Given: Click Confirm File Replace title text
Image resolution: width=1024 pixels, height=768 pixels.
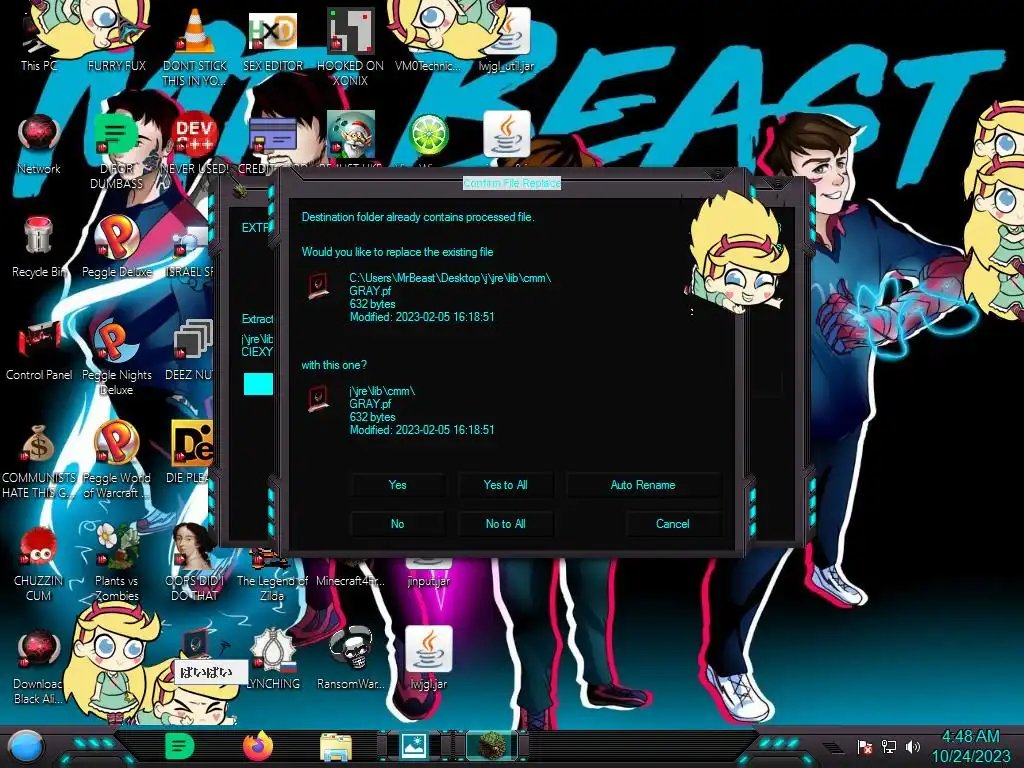Looking at the screenshot, I should pyautogui.click(x=512, y=184).
